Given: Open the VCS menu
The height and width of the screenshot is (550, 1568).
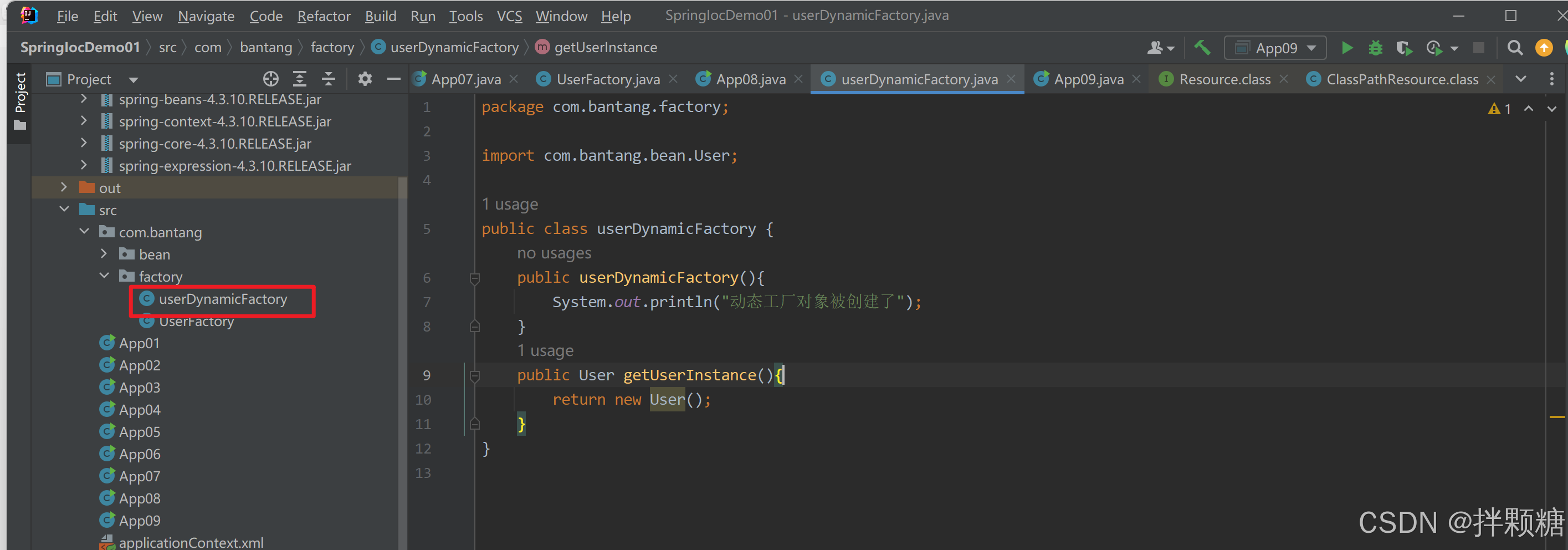Looking at the screenshot, I should tap(510, 16).
